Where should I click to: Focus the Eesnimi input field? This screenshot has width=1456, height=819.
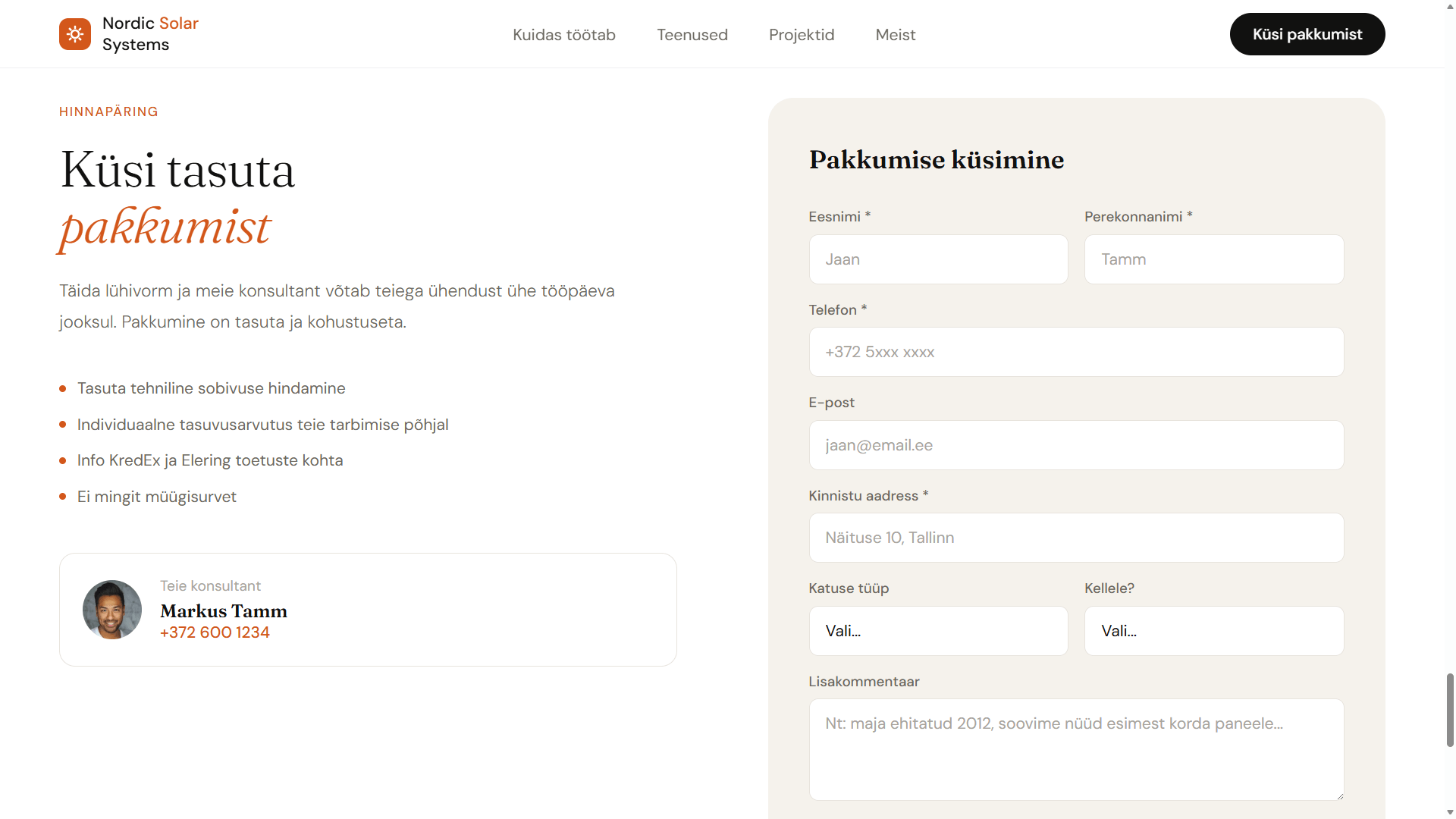938,259
